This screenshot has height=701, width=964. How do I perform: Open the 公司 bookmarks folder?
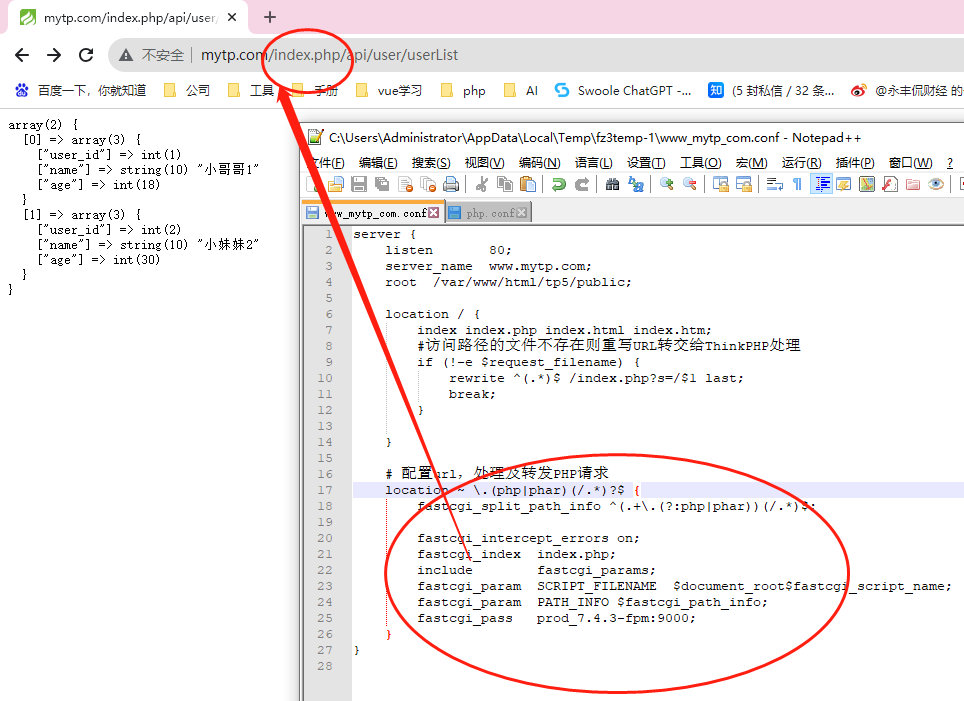point(187,90)
